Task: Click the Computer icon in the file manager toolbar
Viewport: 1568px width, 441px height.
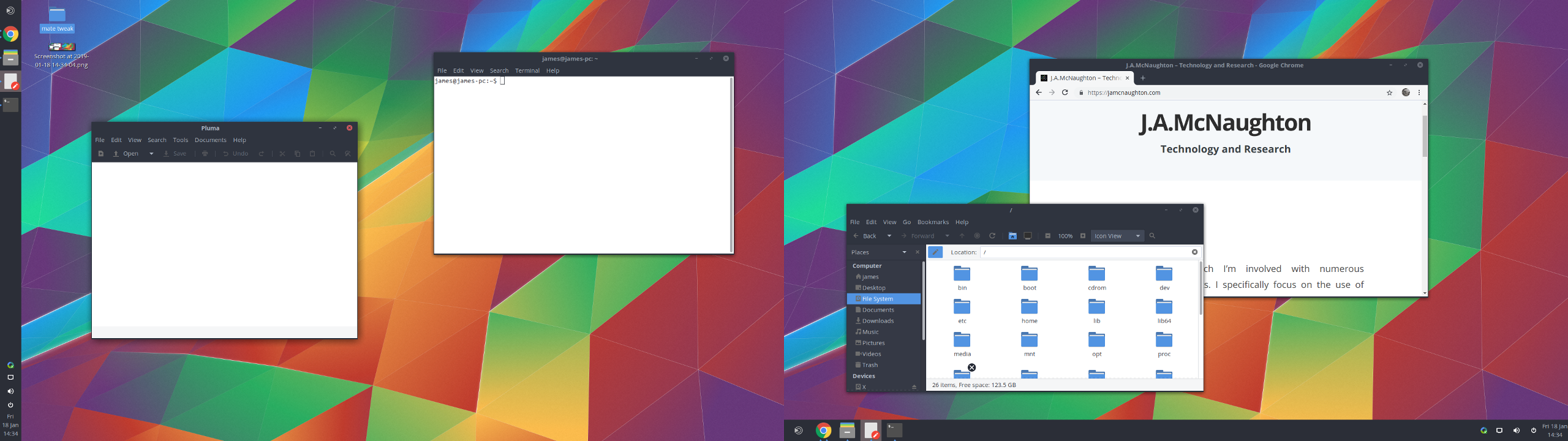Action: tap(1028, 236)
